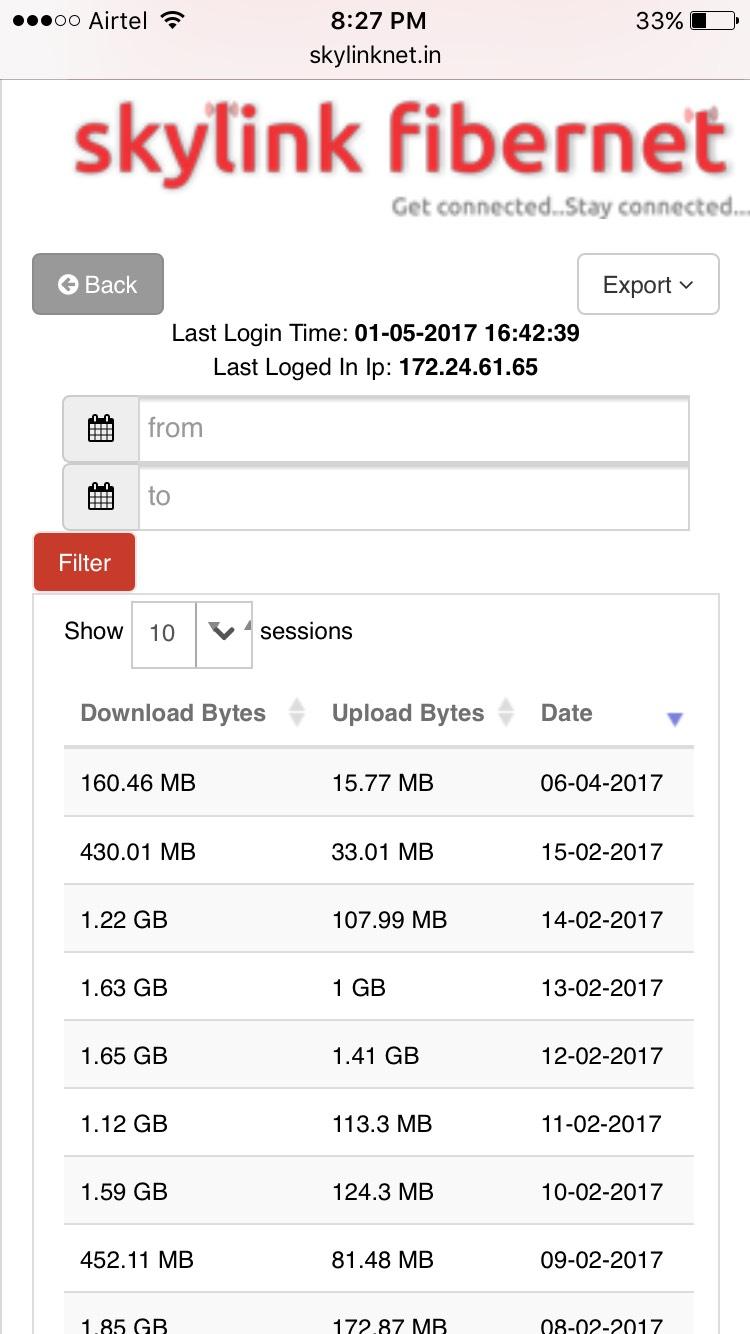Click the calendar icon beside the to field
This screenshot has width=750, height=1334.
tap(101, 497)
